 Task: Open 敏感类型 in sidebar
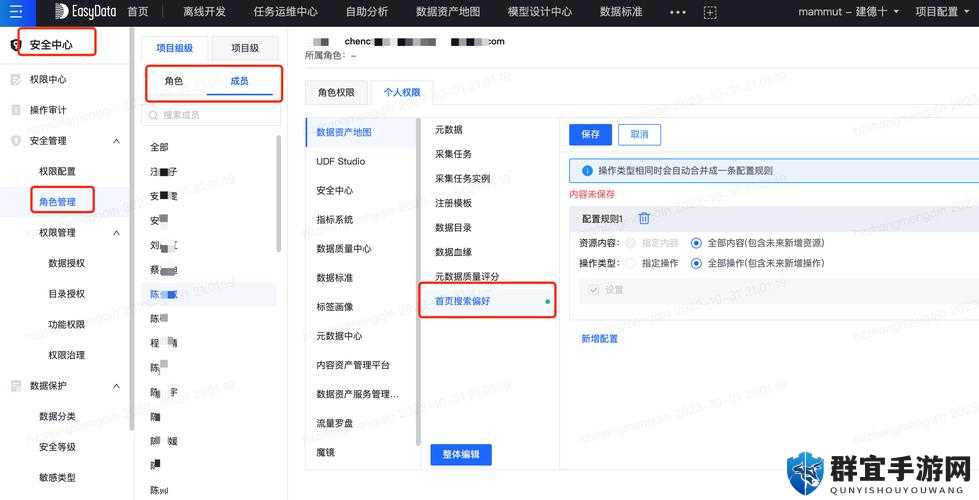pos(57,478)
